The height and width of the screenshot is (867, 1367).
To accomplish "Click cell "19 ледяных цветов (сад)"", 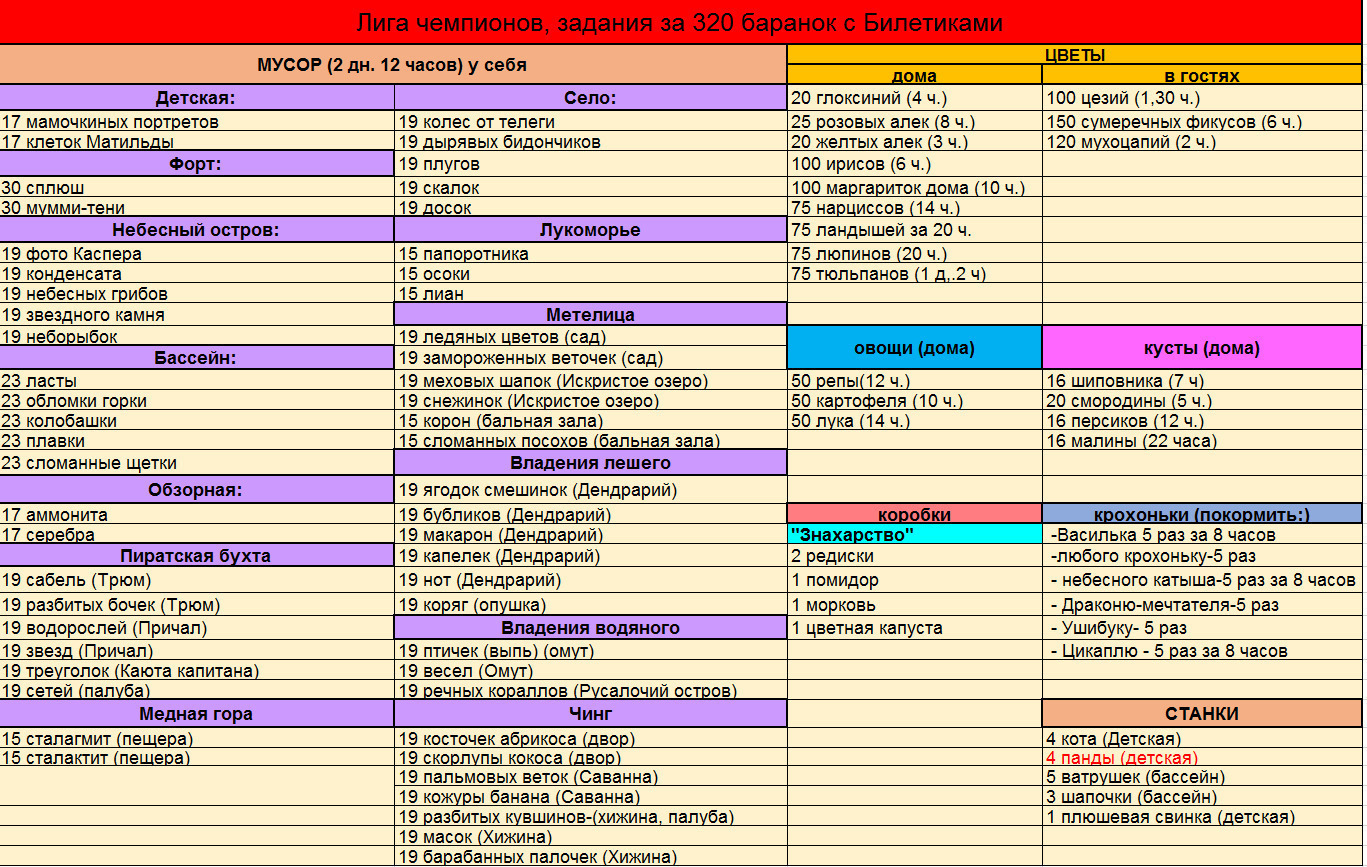I will 590,337.
